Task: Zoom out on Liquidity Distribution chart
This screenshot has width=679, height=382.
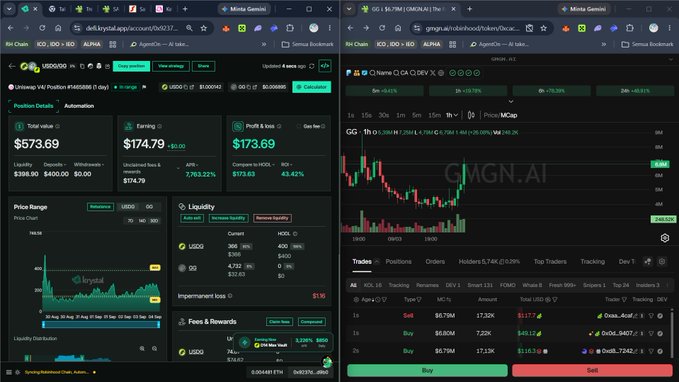Action: [x=155, y=348]
